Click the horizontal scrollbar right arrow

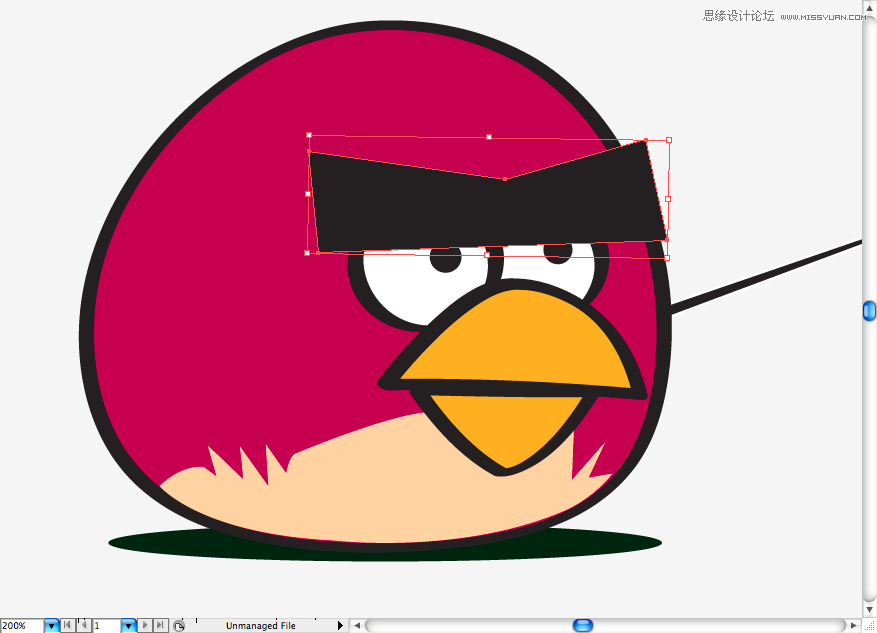(854, 626)
